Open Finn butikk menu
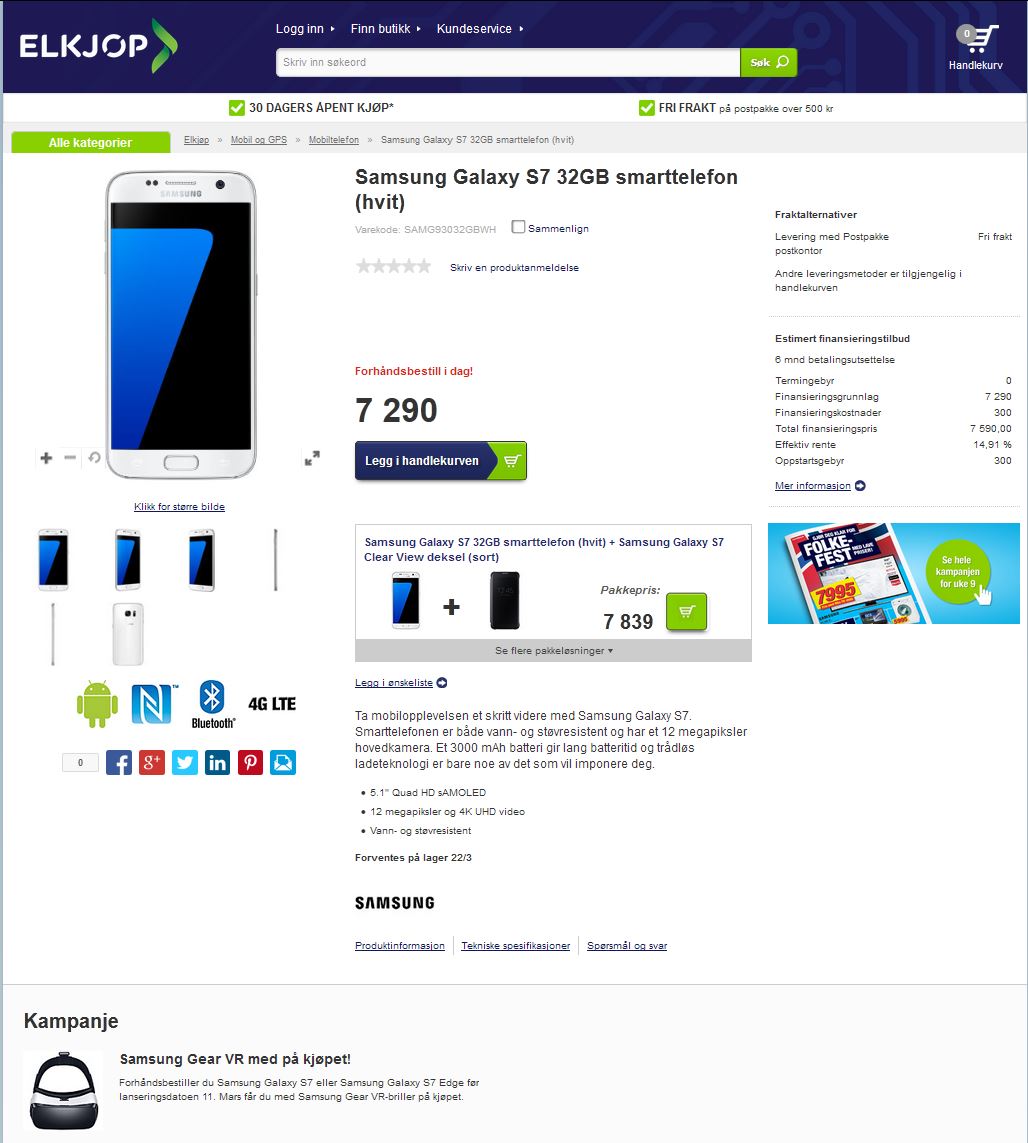The width and height of the screenshot is (1028, 1143). click(x=386, y=28)
